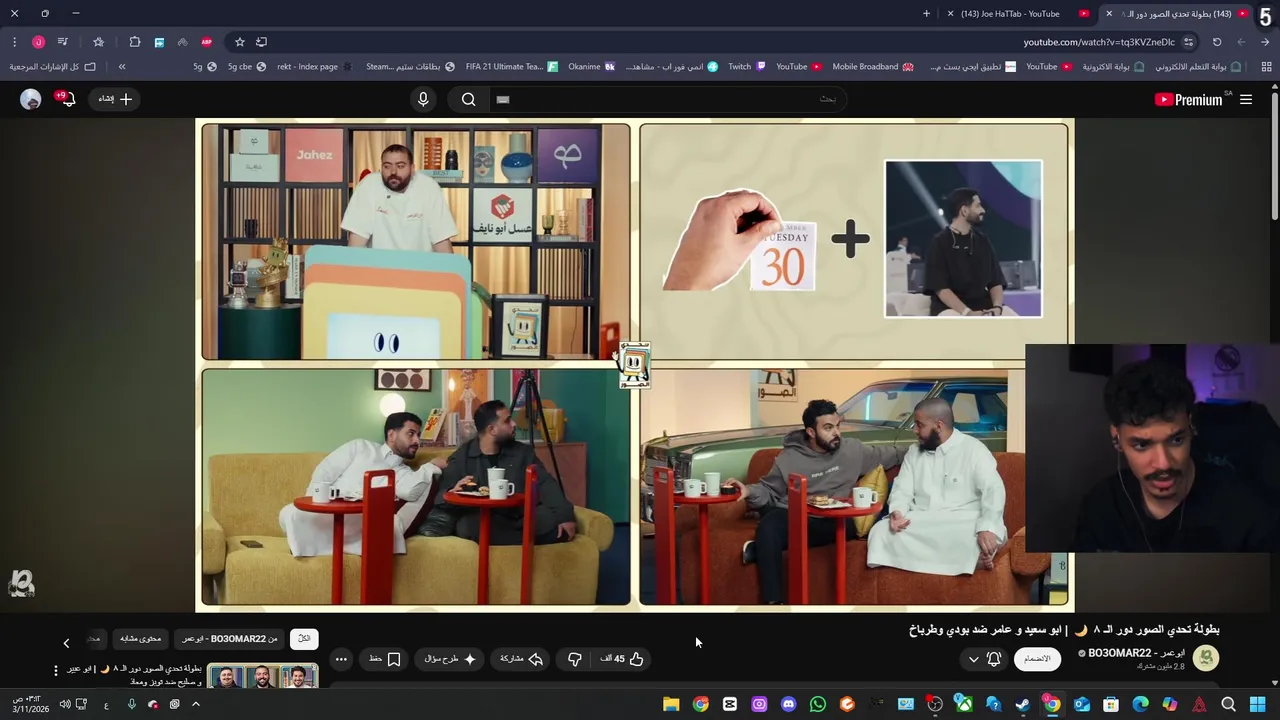Screen dimensions: 1280x720
Task: Open Xbox app from the taskbar
Action: coord(964,704)
